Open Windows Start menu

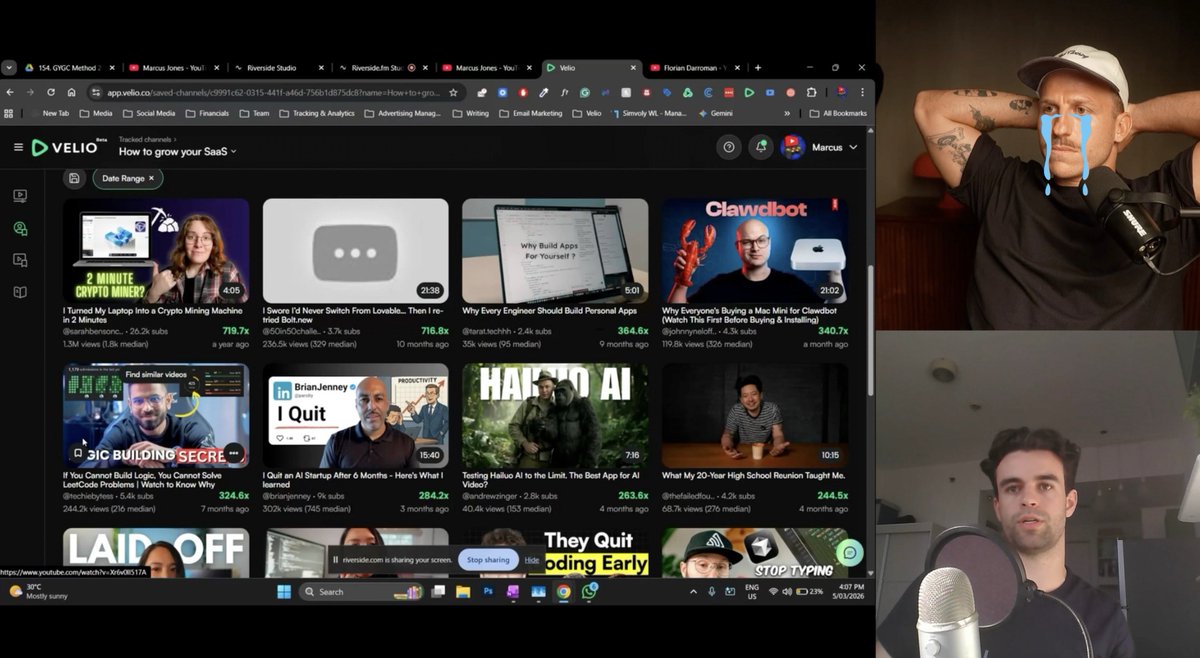(284, 591)
